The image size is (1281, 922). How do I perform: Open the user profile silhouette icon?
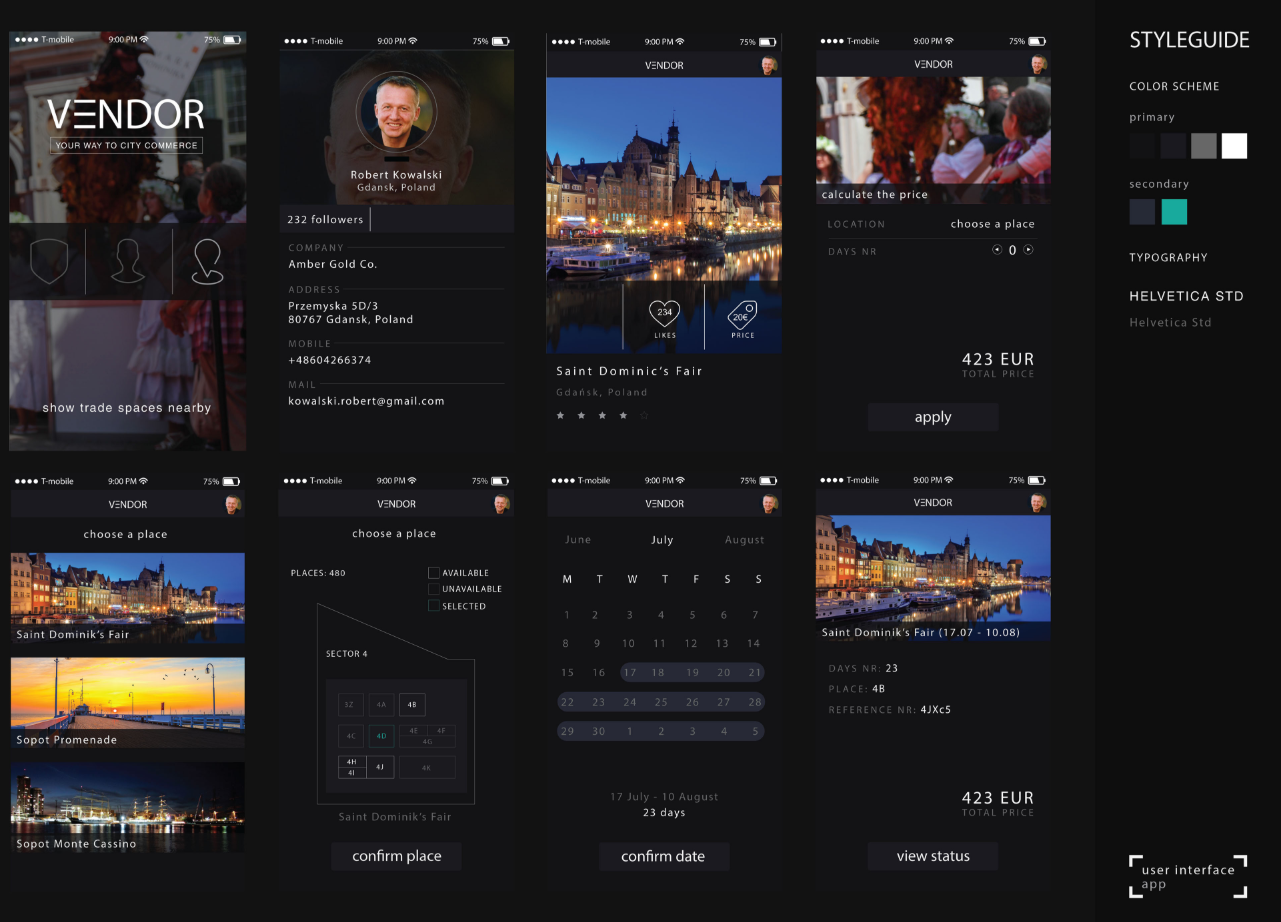pos(128,260)
